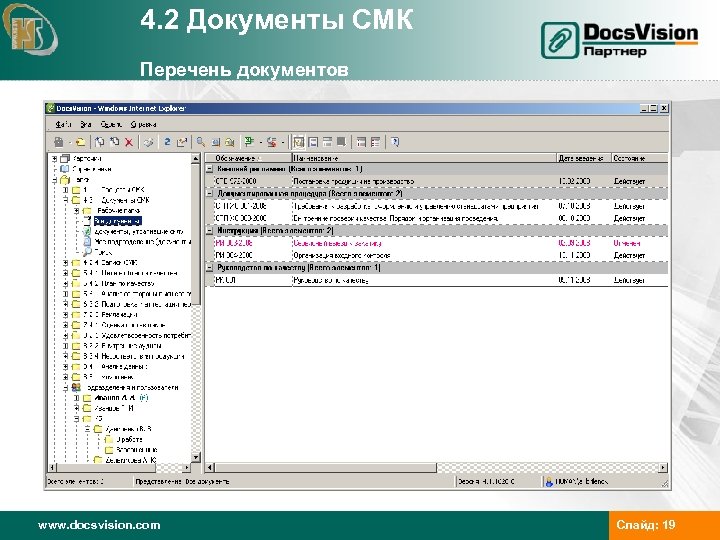Click the DocsVision paperclip logo
This screenshot has width=720, height=540.
coord(560,40)
